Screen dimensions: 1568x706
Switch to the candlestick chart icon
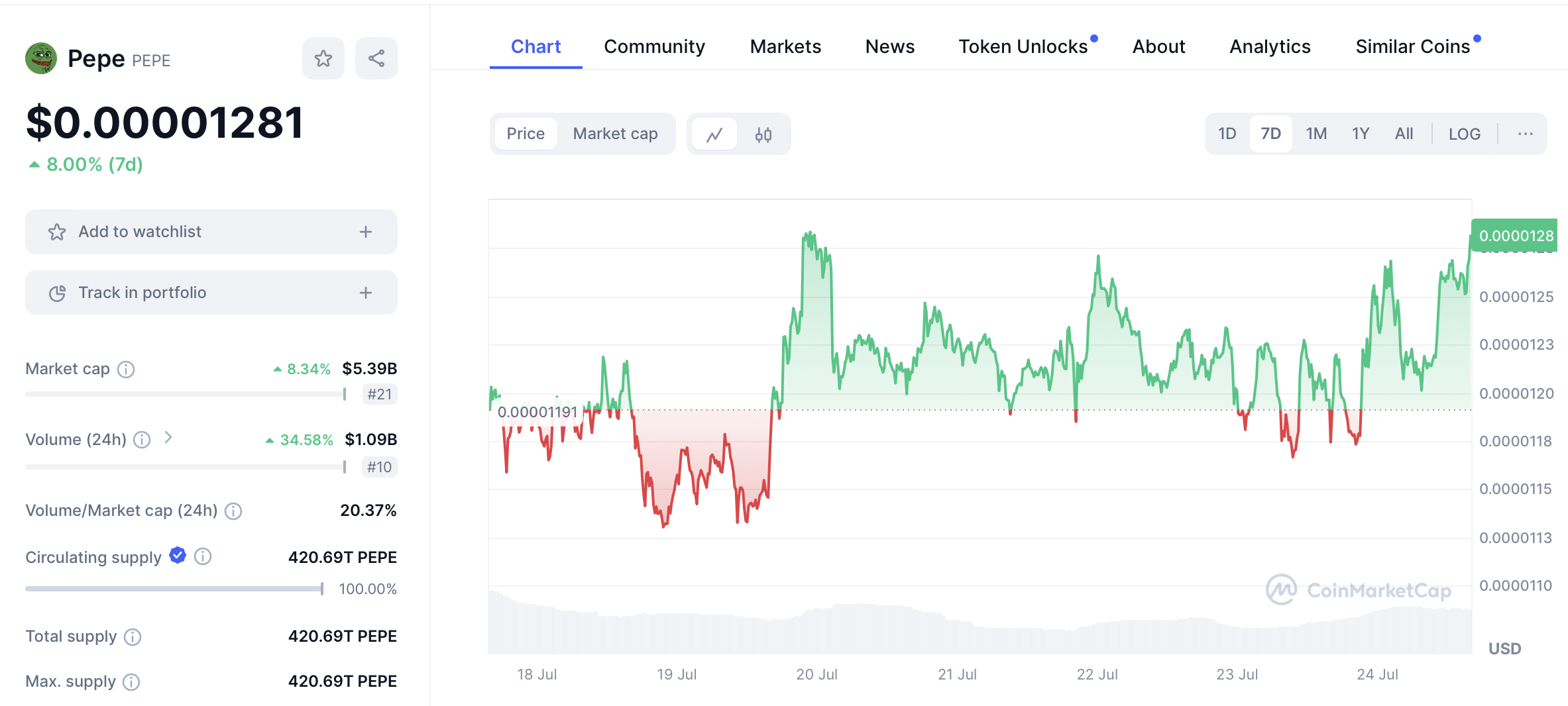[763, 134]
